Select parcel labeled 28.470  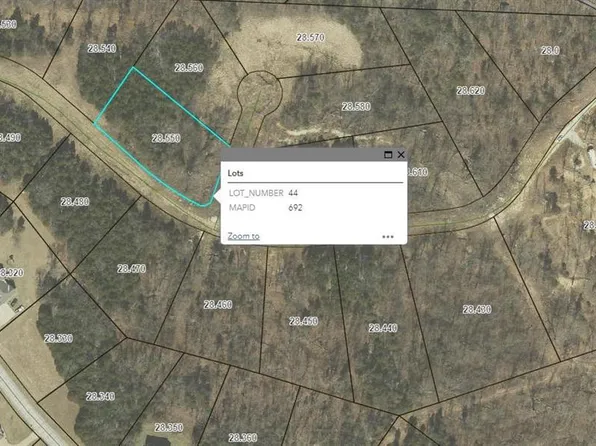(x=132, y=269)
